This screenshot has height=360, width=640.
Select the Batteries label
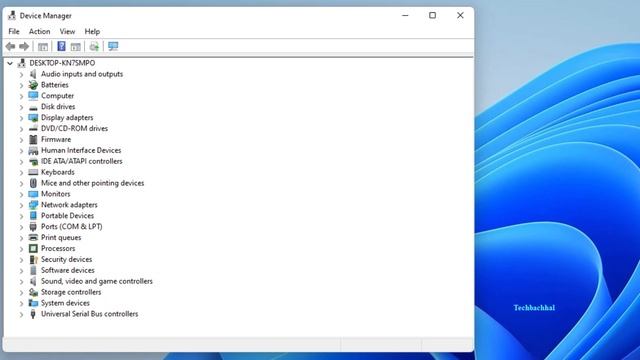55,85
